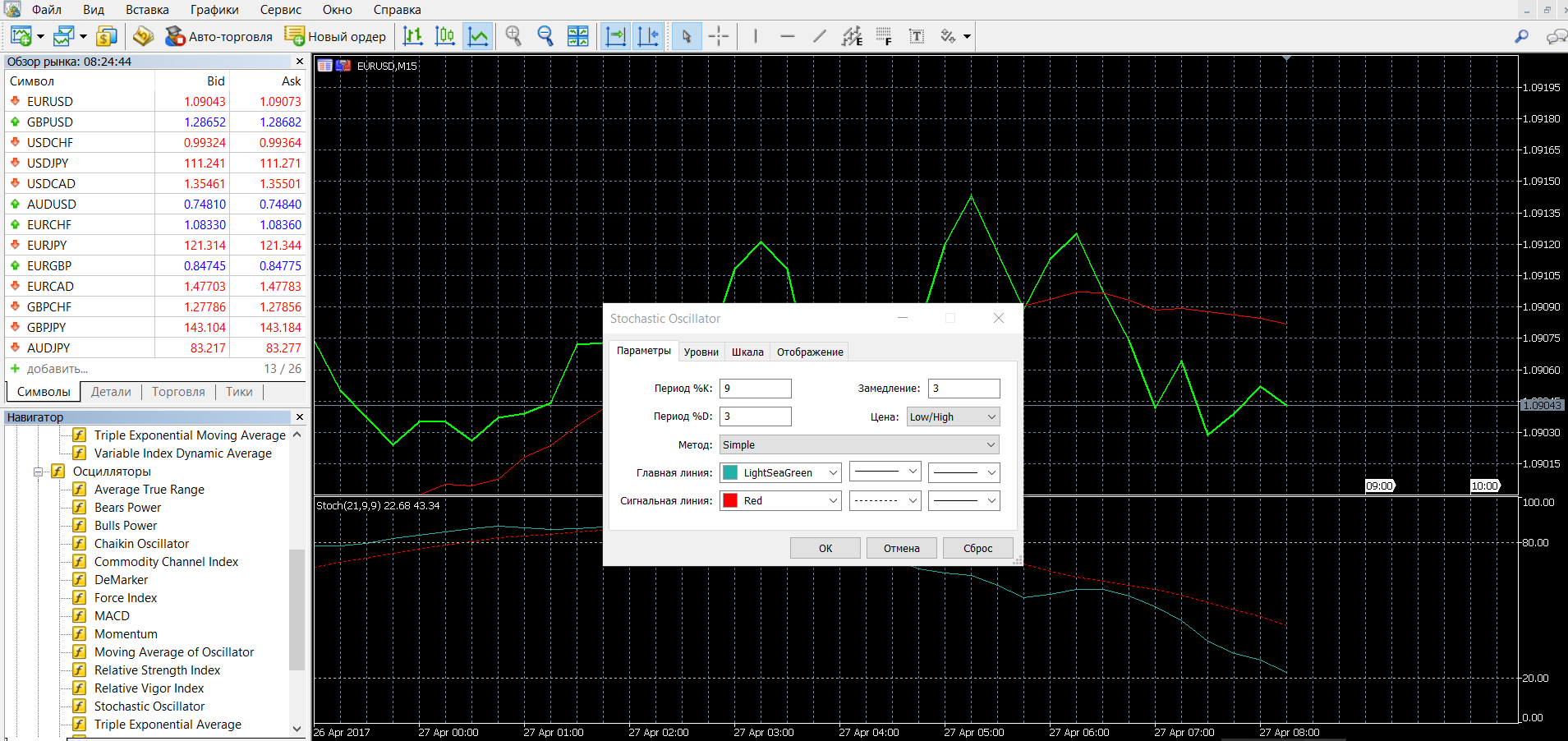Toggle chart shift icon

click(x=648, y=36)
